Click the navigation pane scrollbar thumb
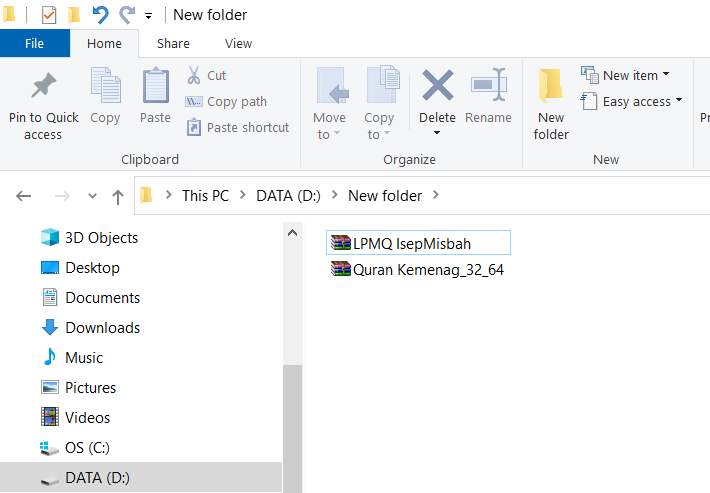 [293, 428]
